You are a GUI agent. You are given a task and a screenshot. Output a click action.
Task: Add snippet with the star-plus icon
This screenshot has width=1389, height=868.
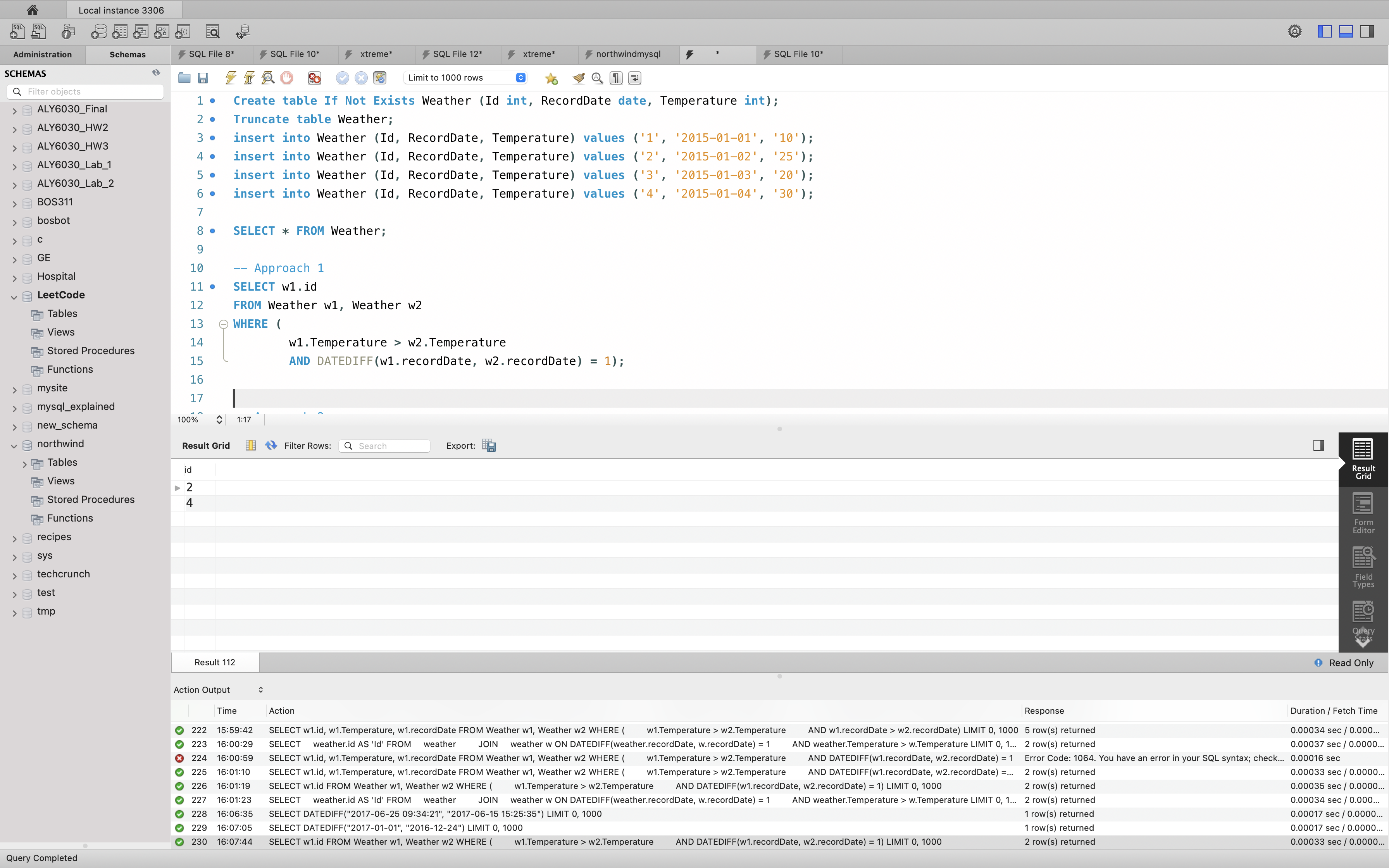tap(551, 78)
